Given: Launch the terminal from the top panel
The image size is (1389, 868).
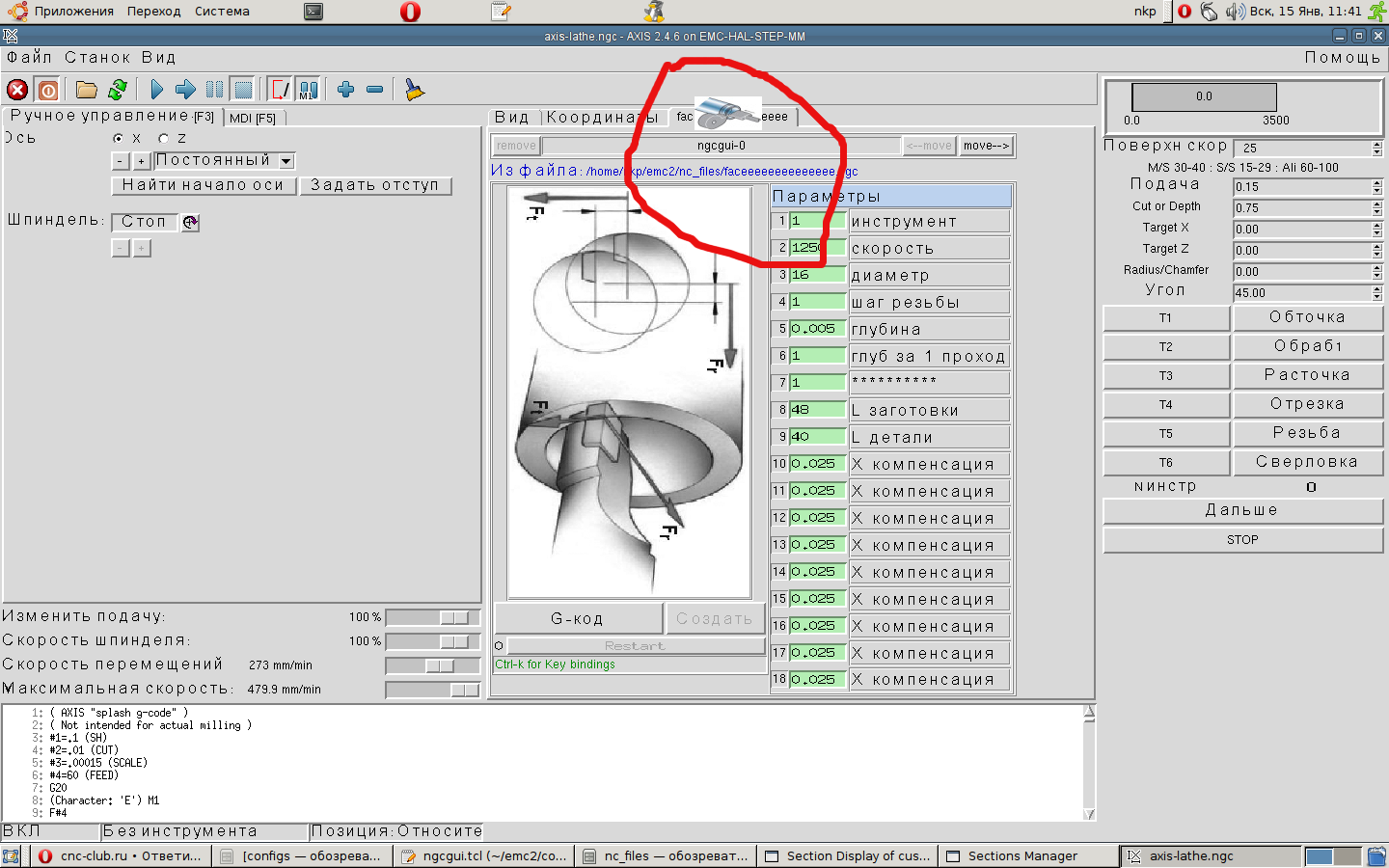Looking at the screenshot, I should (313, 12).
